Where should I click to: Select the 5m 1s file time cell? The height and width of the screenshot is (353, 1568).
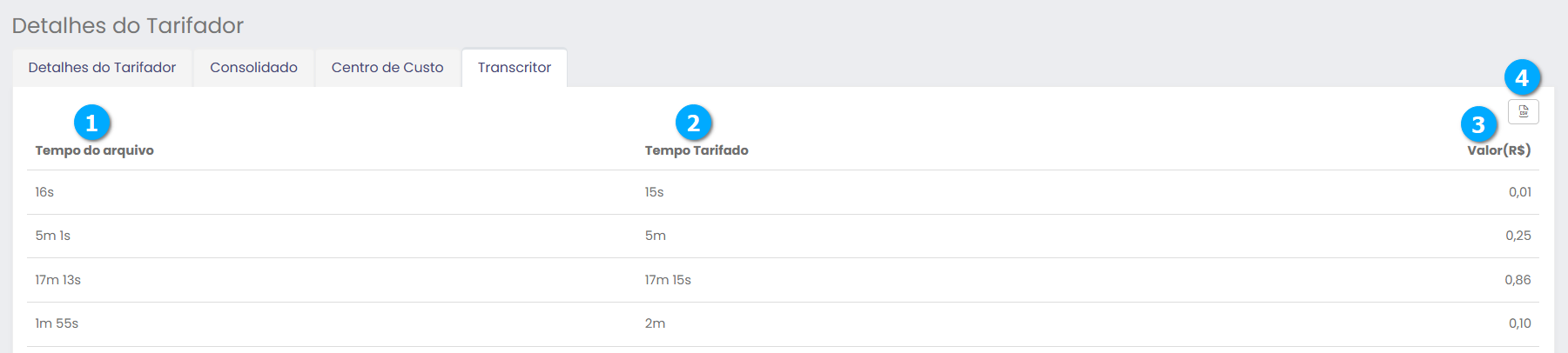tap(53, 236)
